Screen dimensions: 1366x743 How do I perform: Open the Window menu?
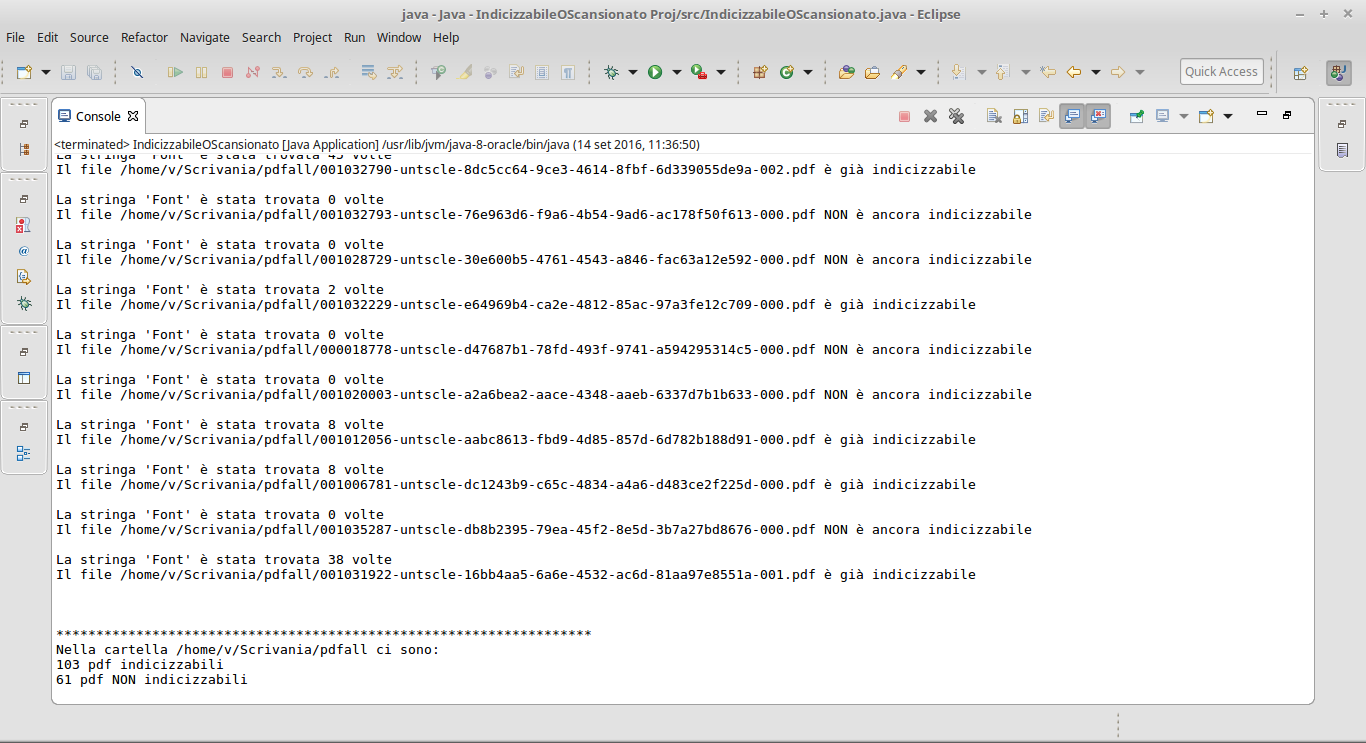tap(399, 37)
